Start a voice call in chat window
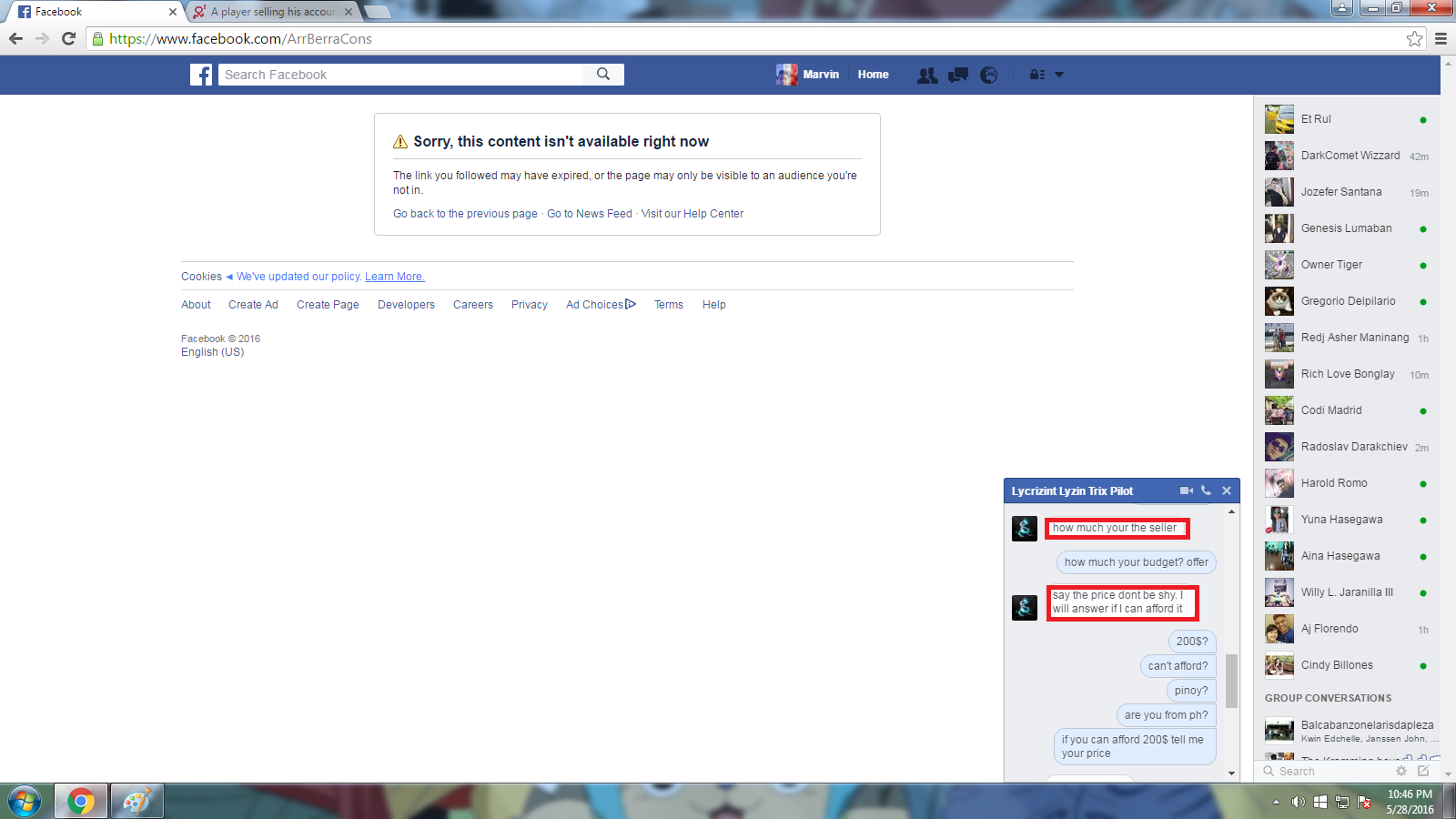 (1206, 490)
